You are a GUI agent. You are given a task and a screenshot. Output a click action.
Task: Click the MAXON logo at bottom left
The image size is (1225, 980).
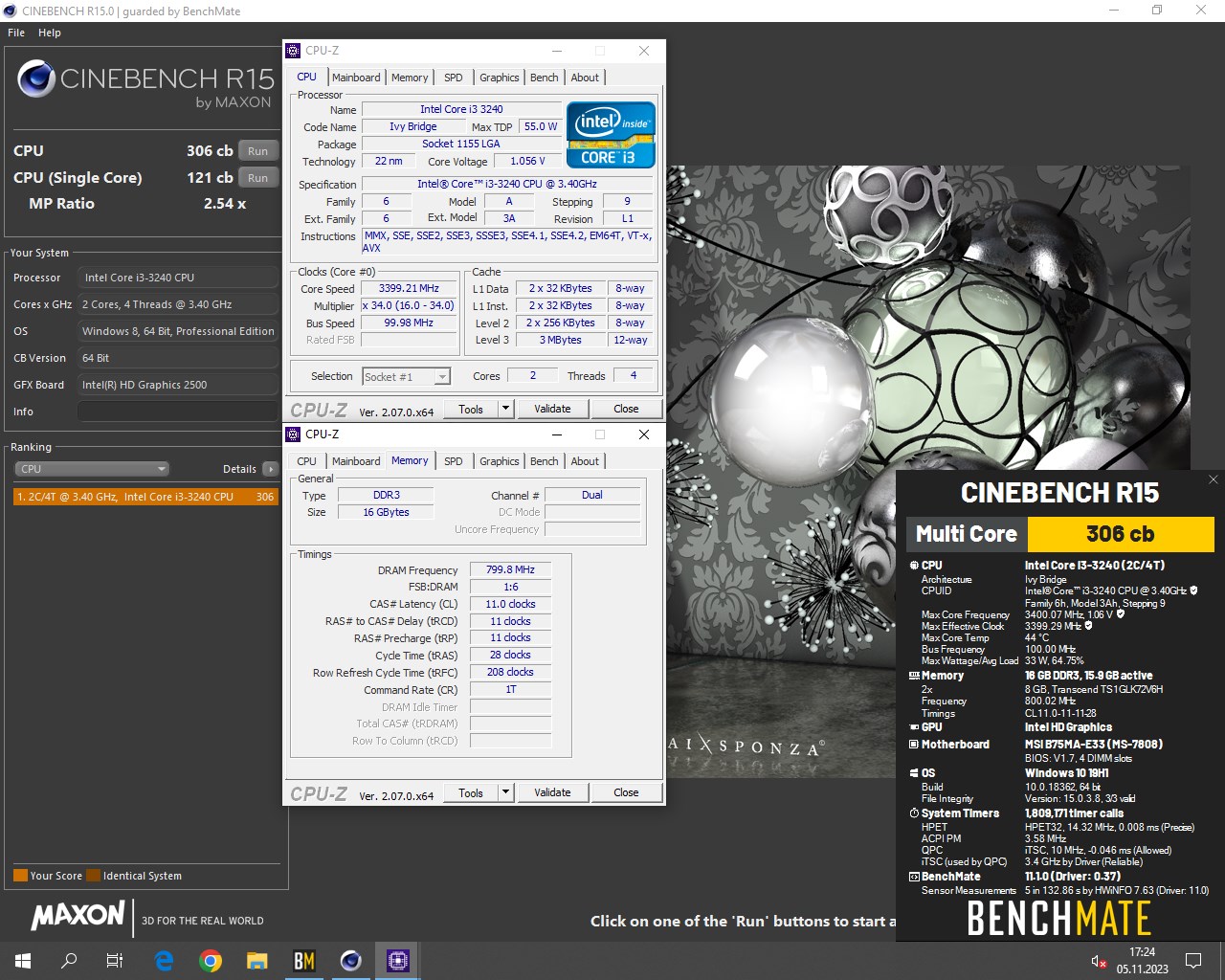coord(78,915)
